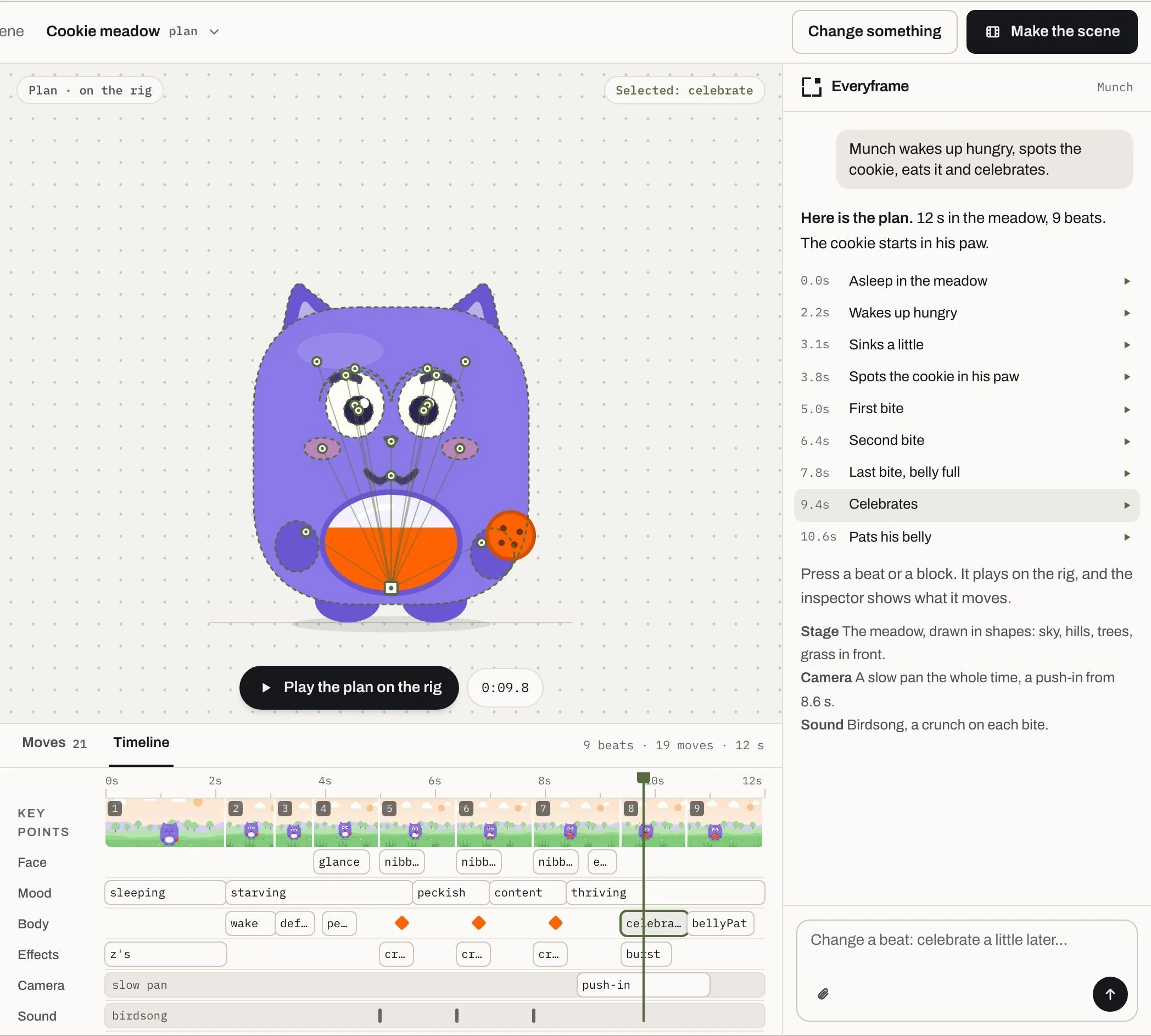The image size is (1151, 1036).
Task: Click the 'Plan · on the rig' pill
Action: [90, 91]
